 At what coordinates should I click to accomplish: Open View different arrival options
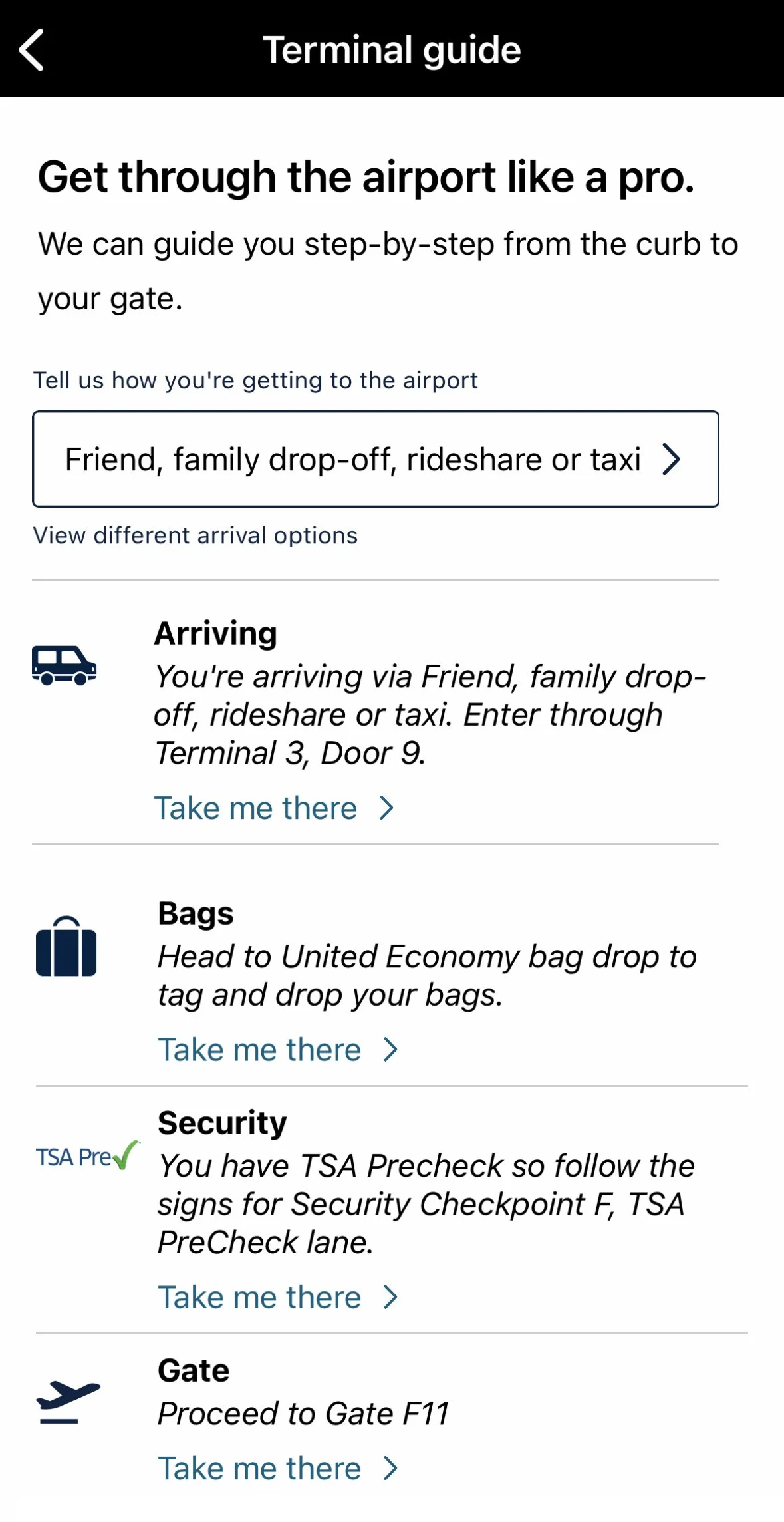[196, 535]
